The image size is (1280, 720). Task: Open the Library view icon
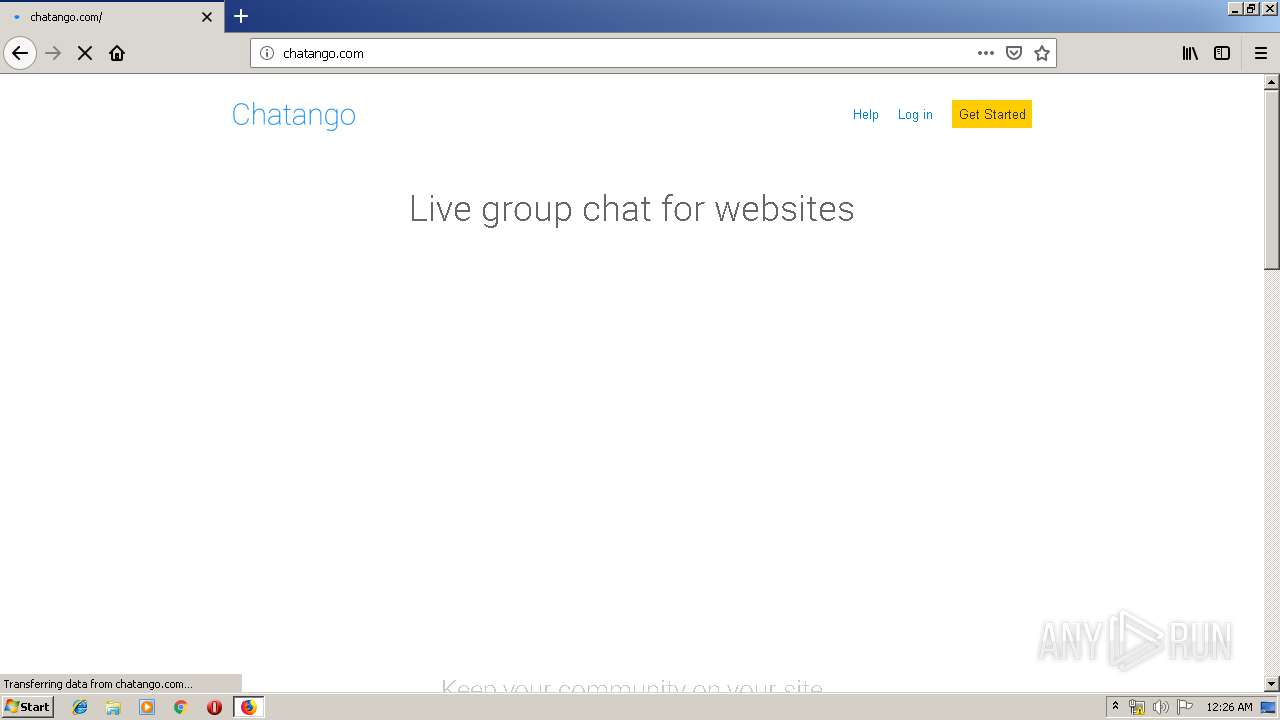(x=1190, y=53)
